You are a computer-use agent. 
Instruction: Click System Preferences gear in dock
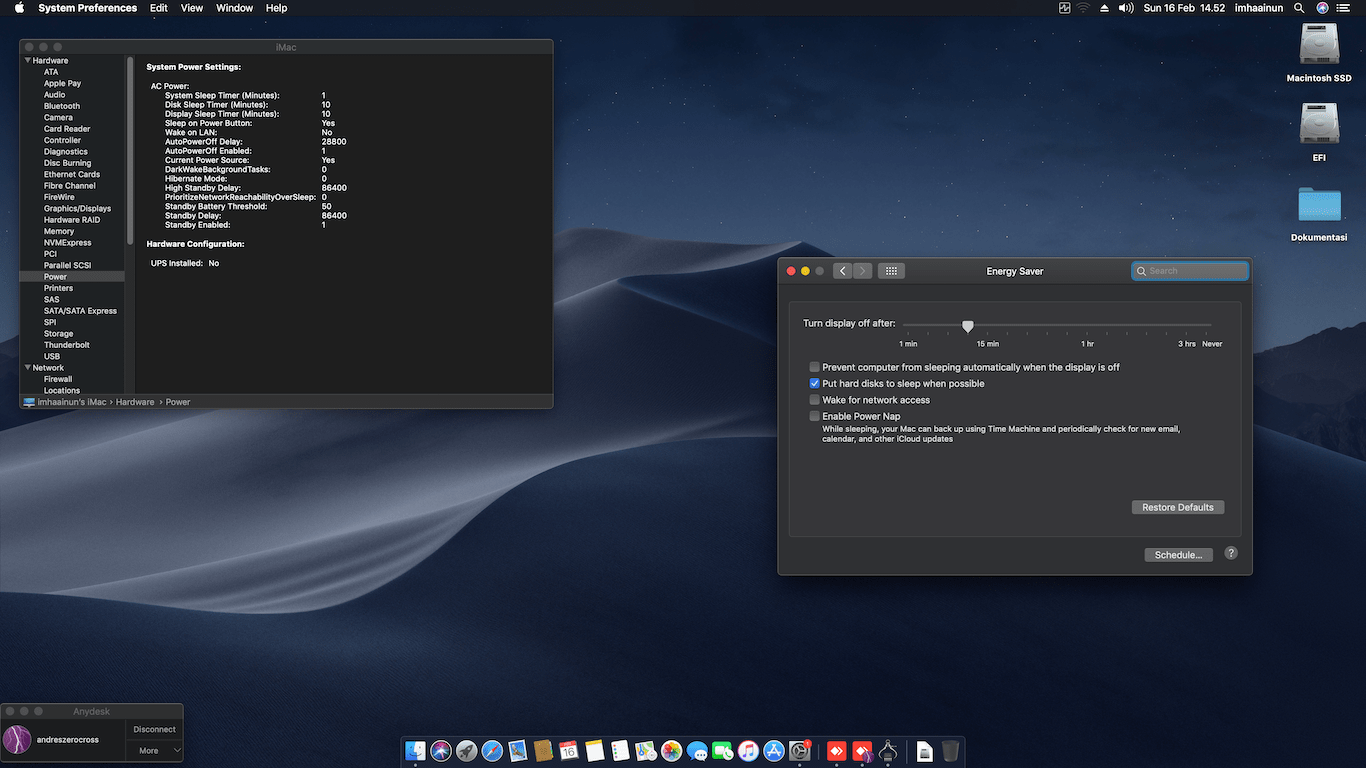799,751
